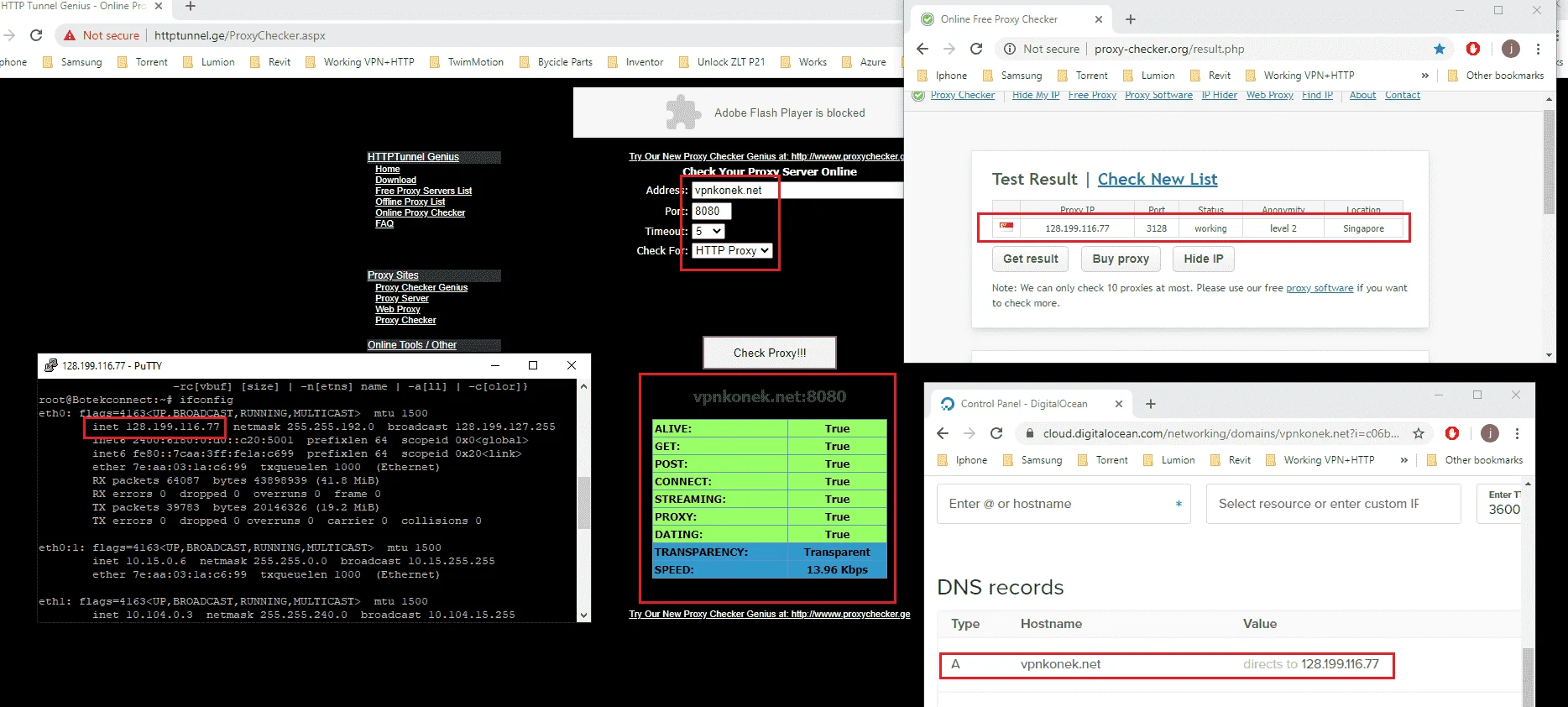Expand hidden bookmarks chevron in DigitalOcean window
1568x707 pixels.
click(x=1404, y=460)
